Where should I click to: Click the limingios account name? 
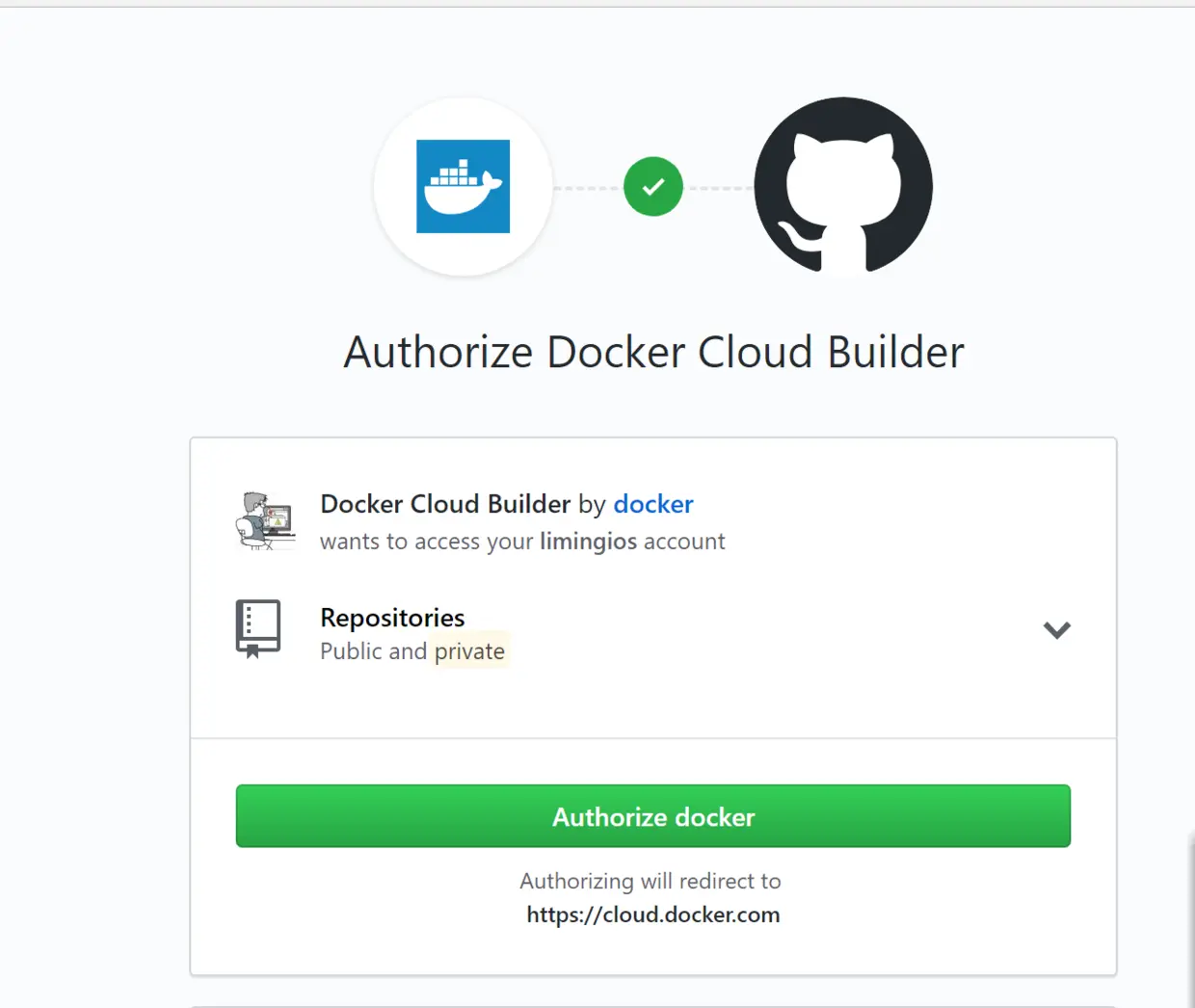[x=588, y=542]
